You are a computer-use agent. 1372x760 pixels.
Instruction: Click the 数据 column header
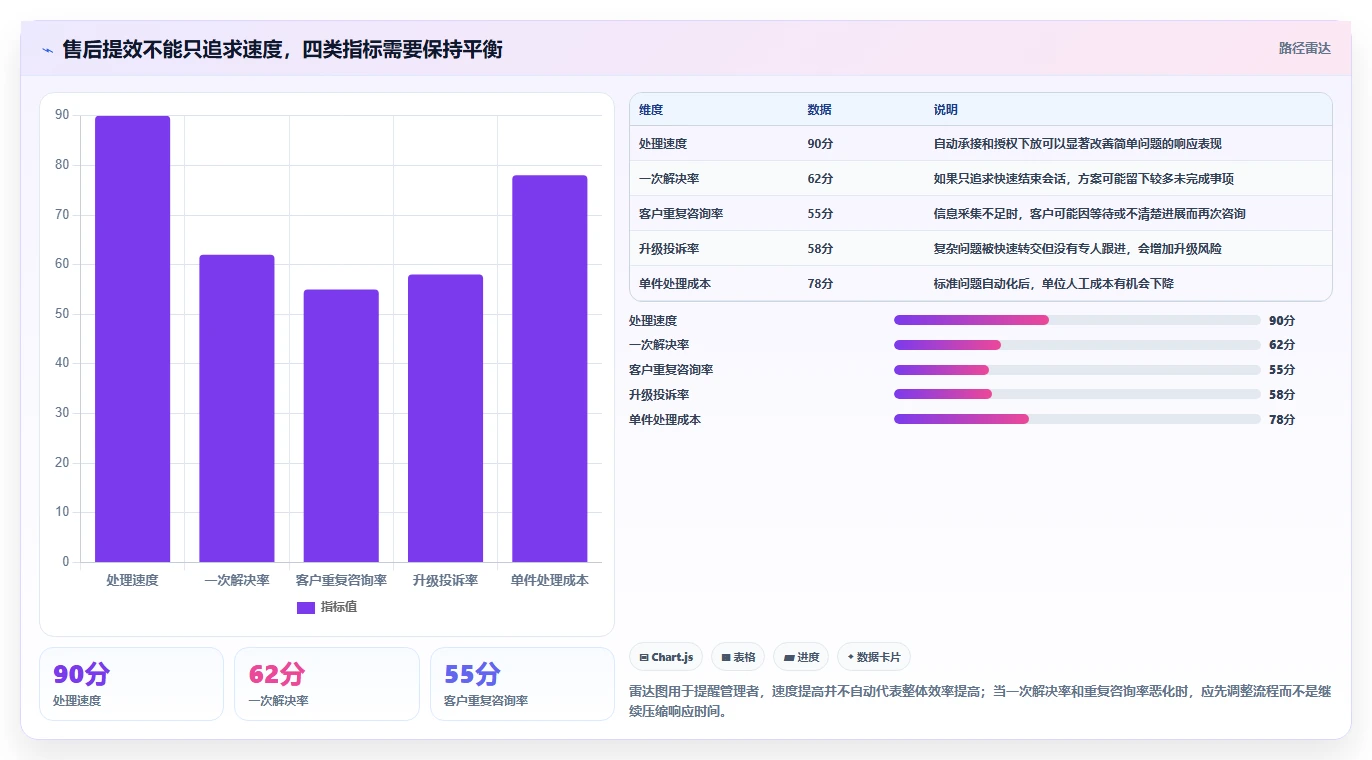[819, 110]
